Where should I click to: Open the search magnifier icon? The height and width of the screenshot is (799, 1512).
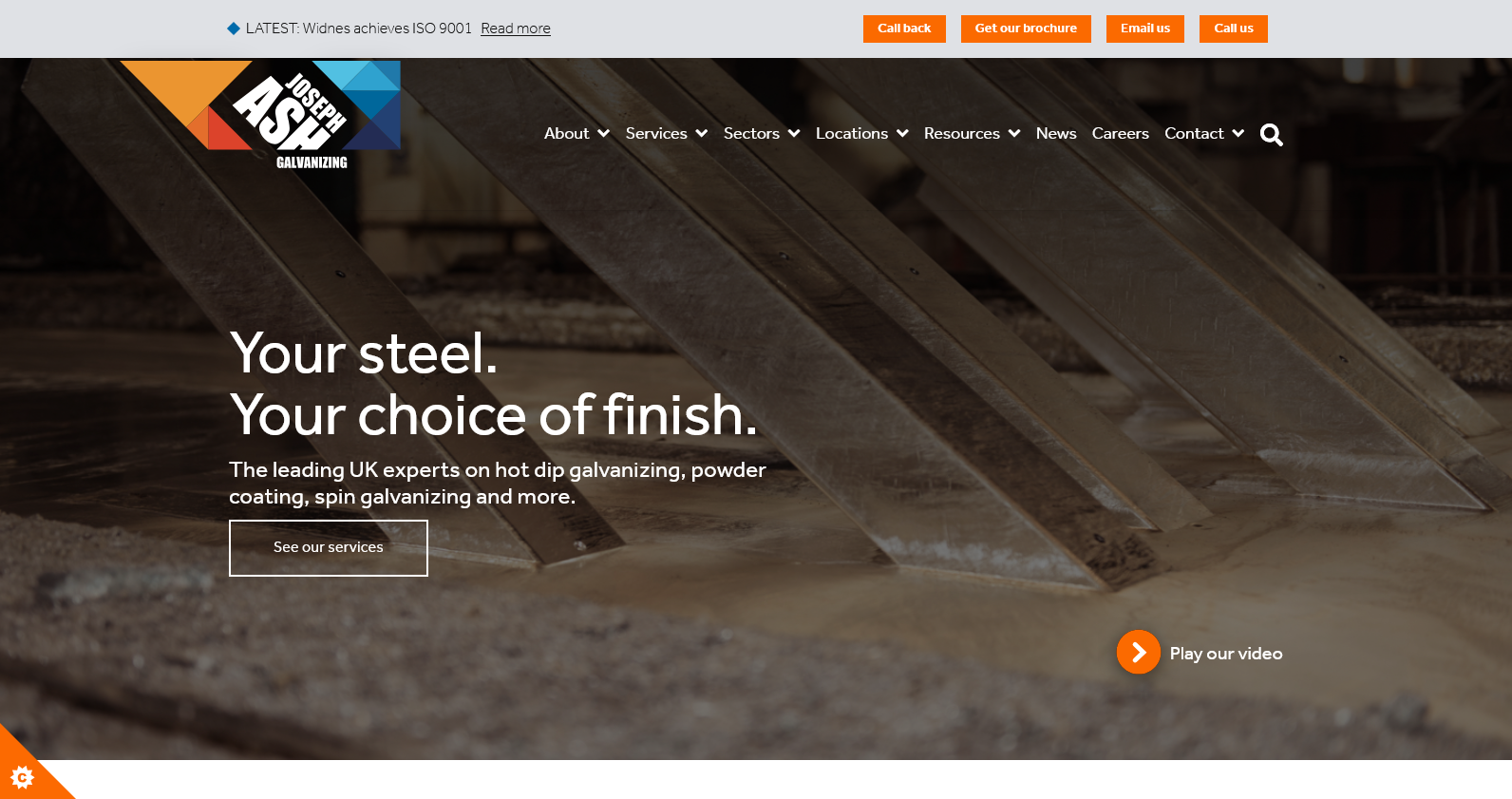coord(1272,135)
